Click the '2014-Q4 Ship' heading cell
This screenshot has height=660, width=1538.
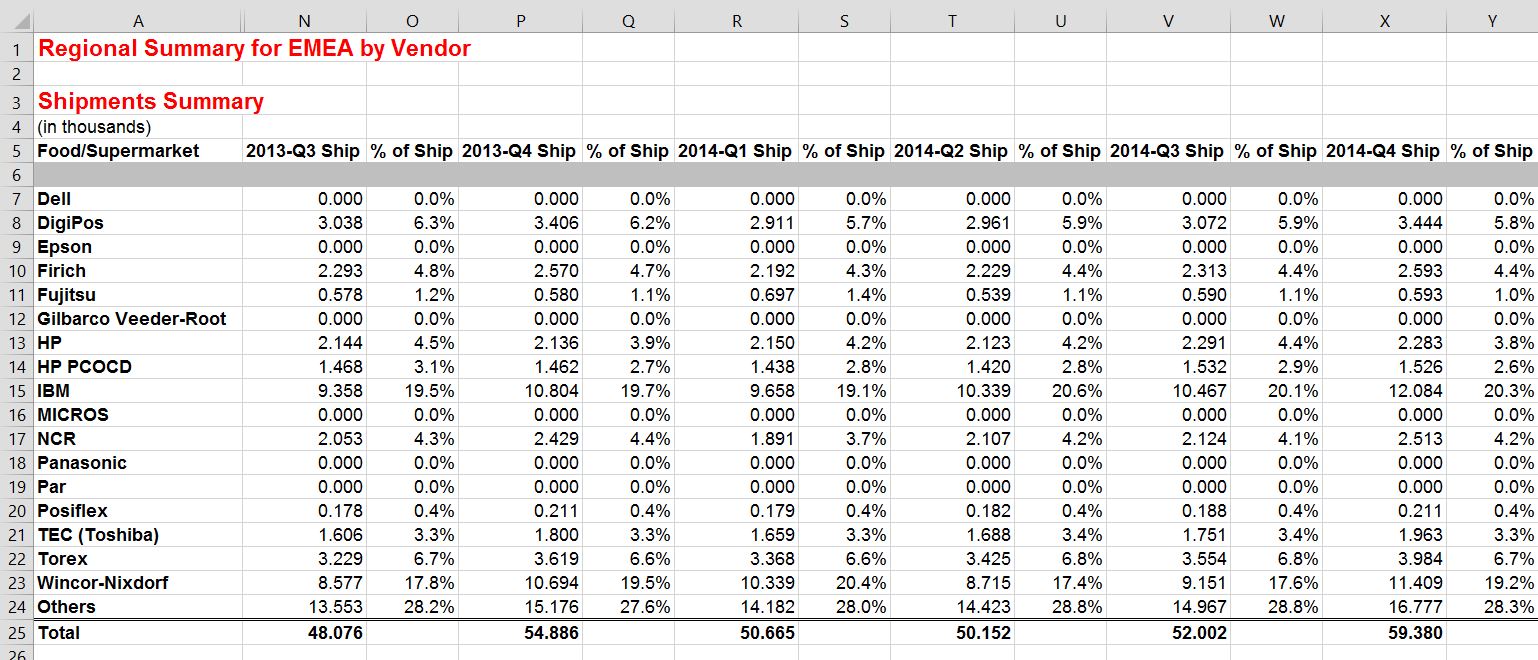click(x=1383, y=151)
